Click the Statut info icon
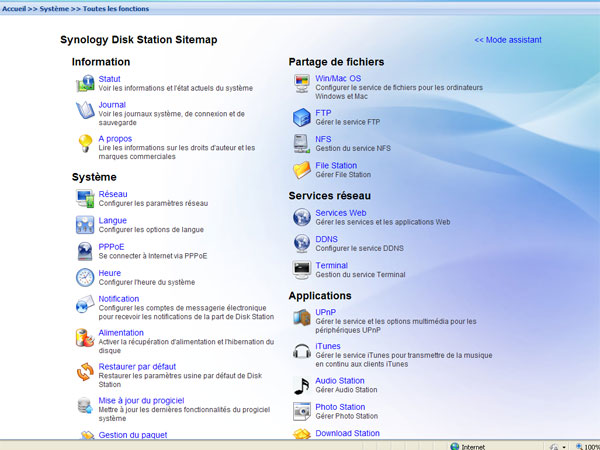This screenshot has height=450, width=600. click(x=85, y=83)
